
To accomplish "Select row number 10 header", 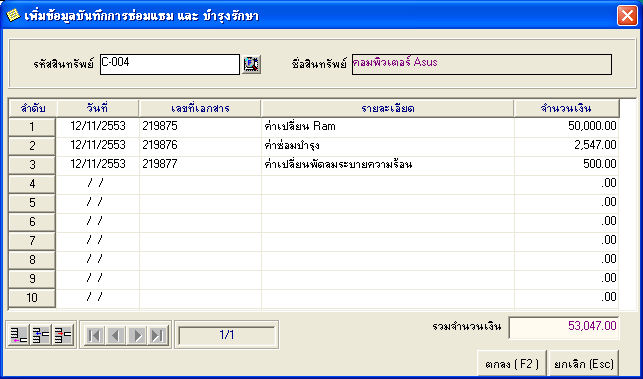I will (x=32, y=298).
